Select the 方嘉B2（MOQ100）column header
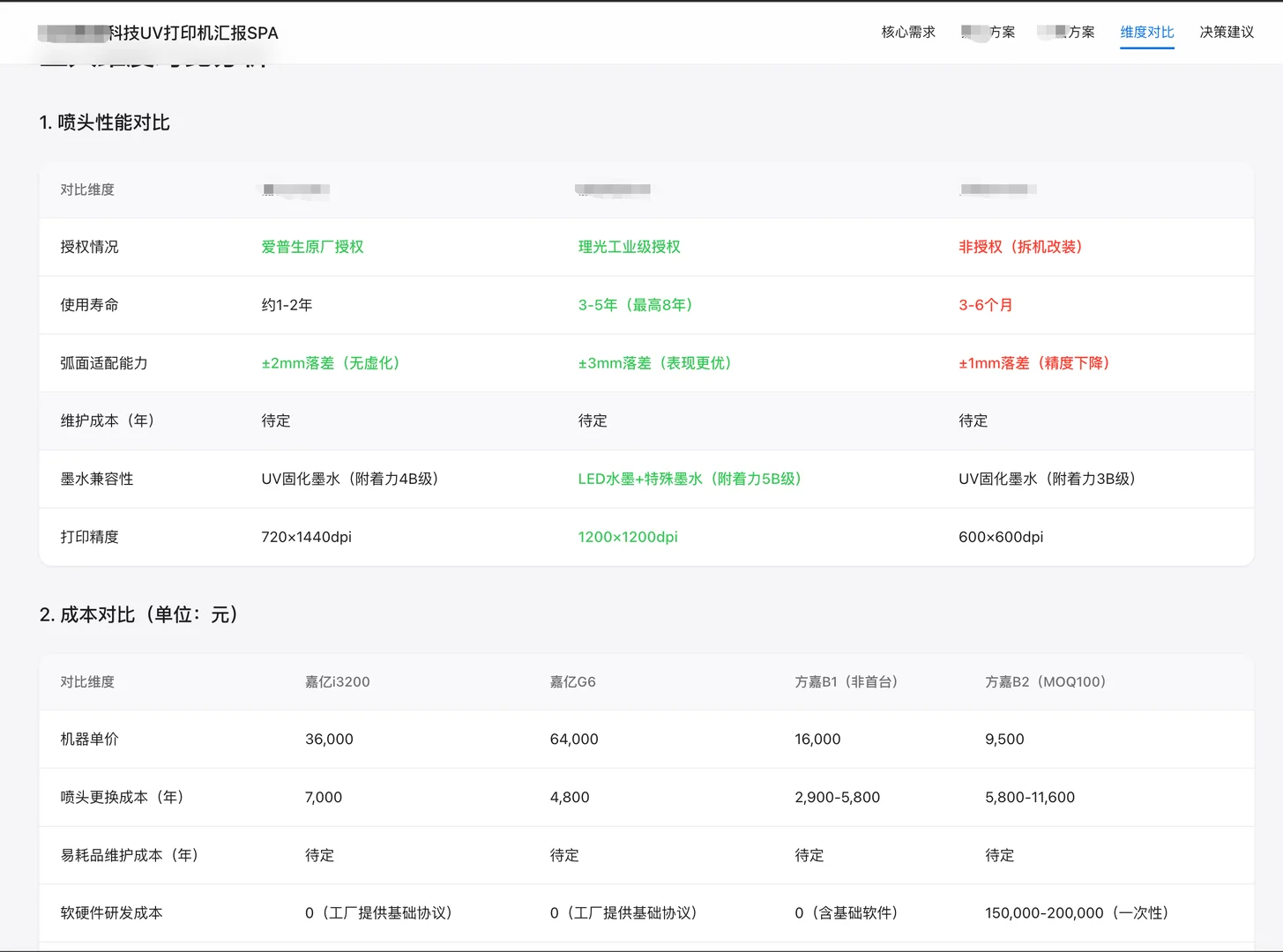 click(x=1046, y=681)
